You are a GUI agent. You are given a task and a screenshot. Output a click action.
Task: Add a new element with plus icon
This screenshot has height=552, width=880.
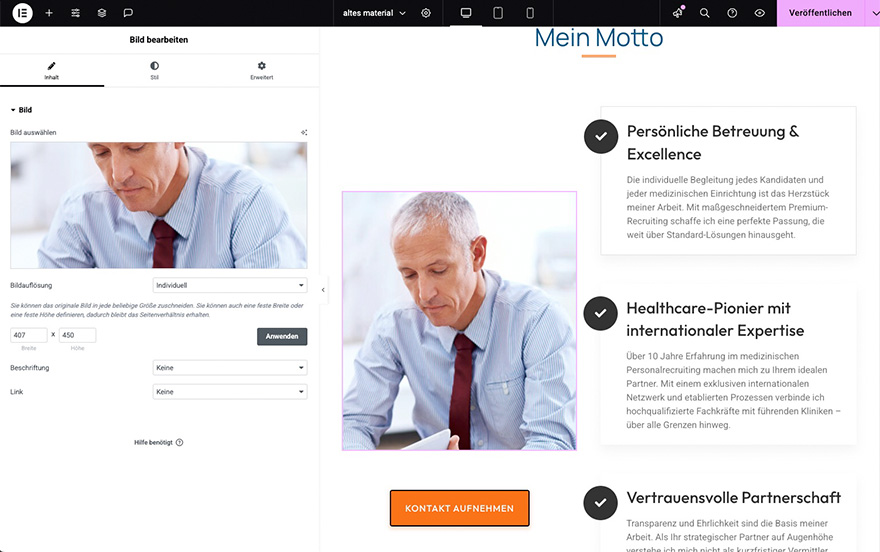click(49, 12)
